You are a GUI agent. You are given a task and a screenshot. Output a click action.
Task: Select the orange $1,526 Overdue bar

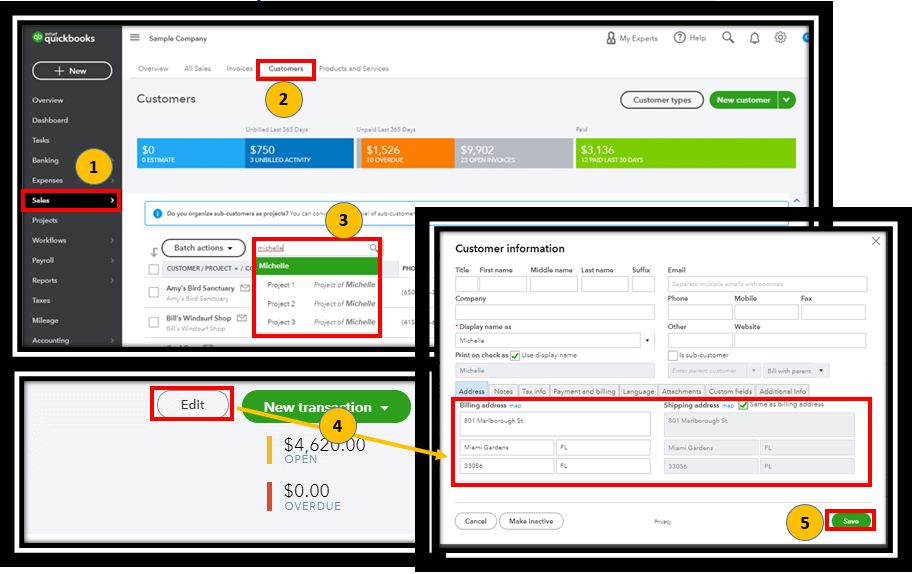[x=406, y=154]
